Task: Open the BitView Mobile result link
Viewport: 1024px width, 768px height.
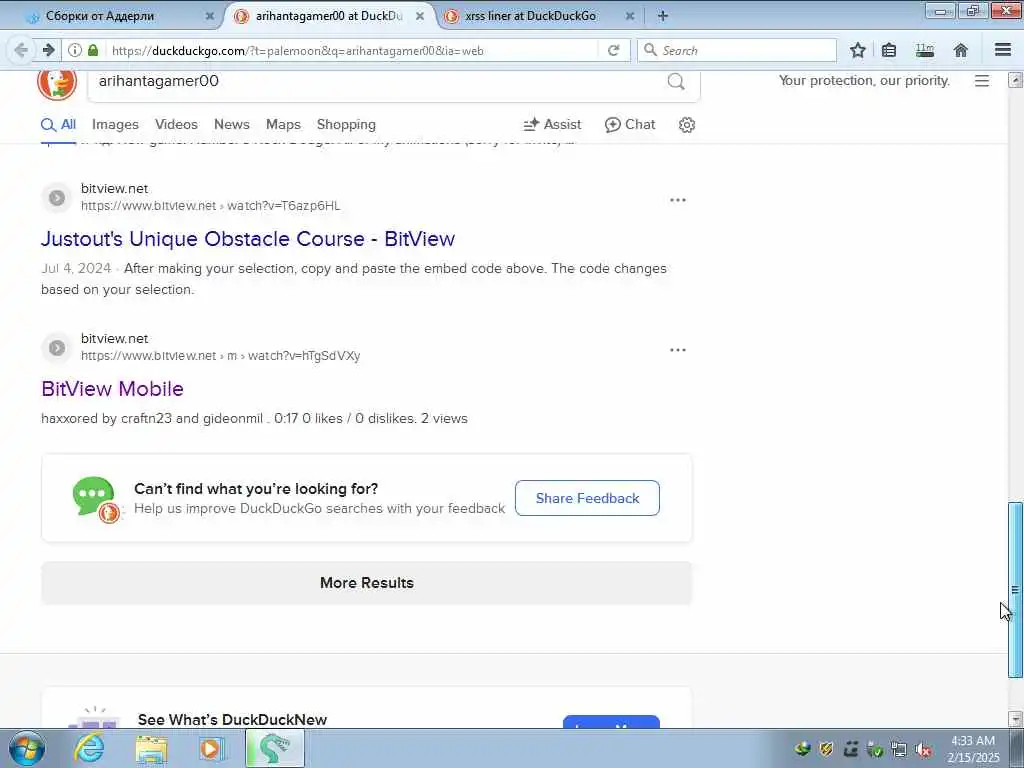Action: [112, 389]
